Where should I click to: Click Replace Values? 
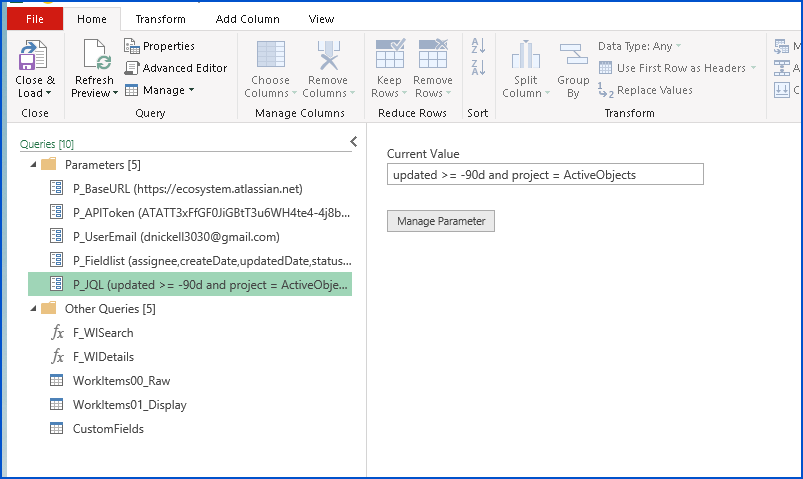[x=645, y=90]
